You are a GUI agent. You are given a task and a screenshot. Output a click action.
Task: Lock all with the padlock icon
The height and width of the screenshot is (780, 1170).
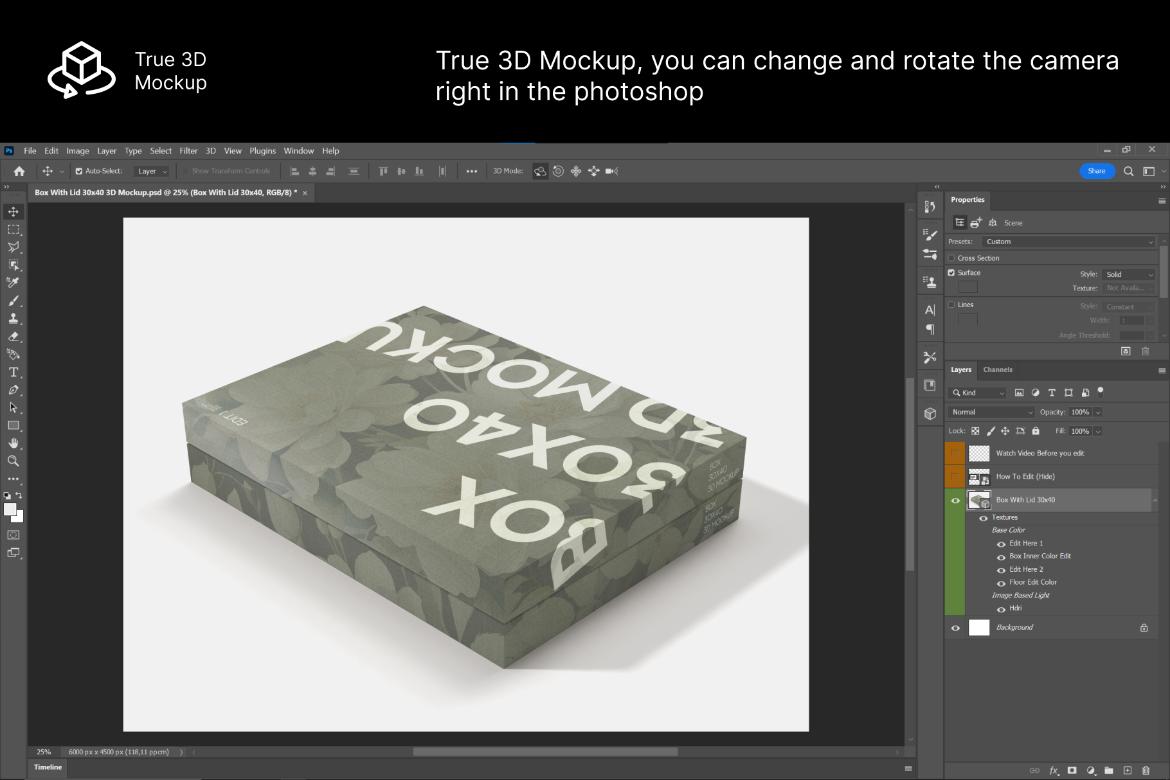click(x=1036, y=431)
